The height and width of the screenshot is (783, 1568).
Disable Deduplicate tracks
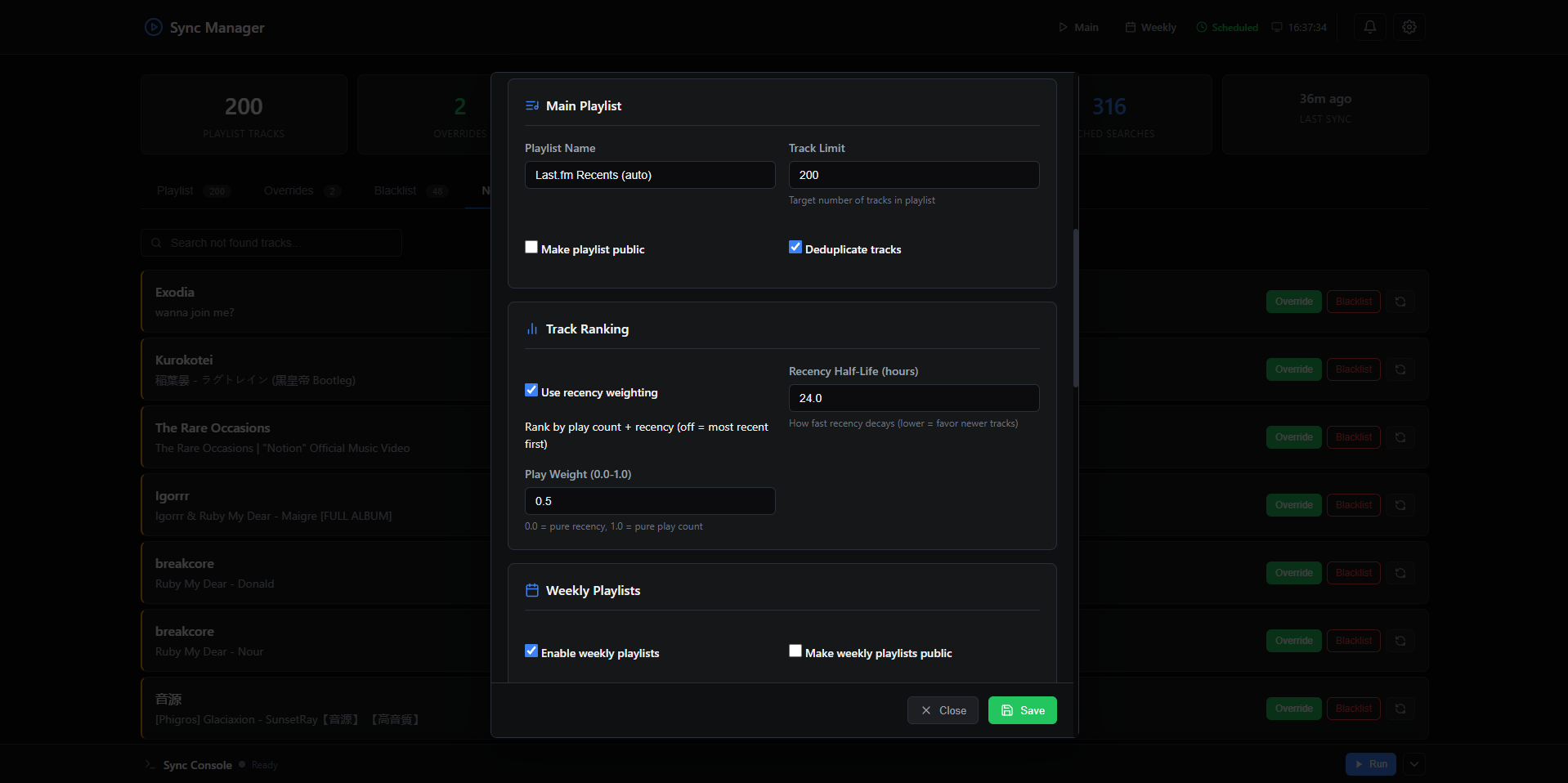[795, 246]
